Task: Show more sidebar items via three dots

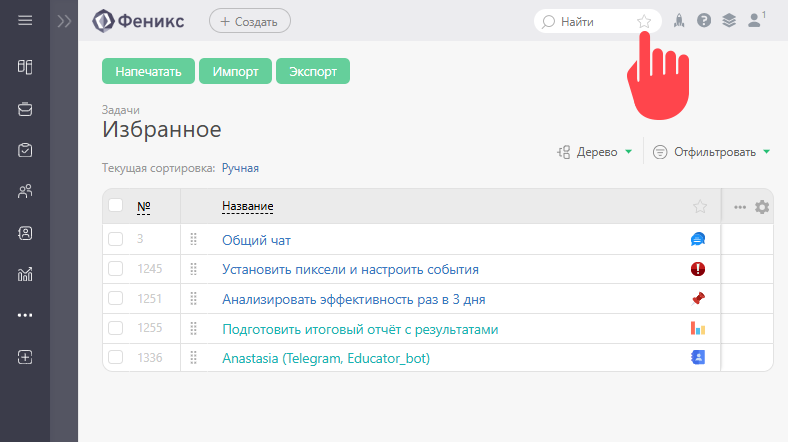Action: tap(25, 315)
